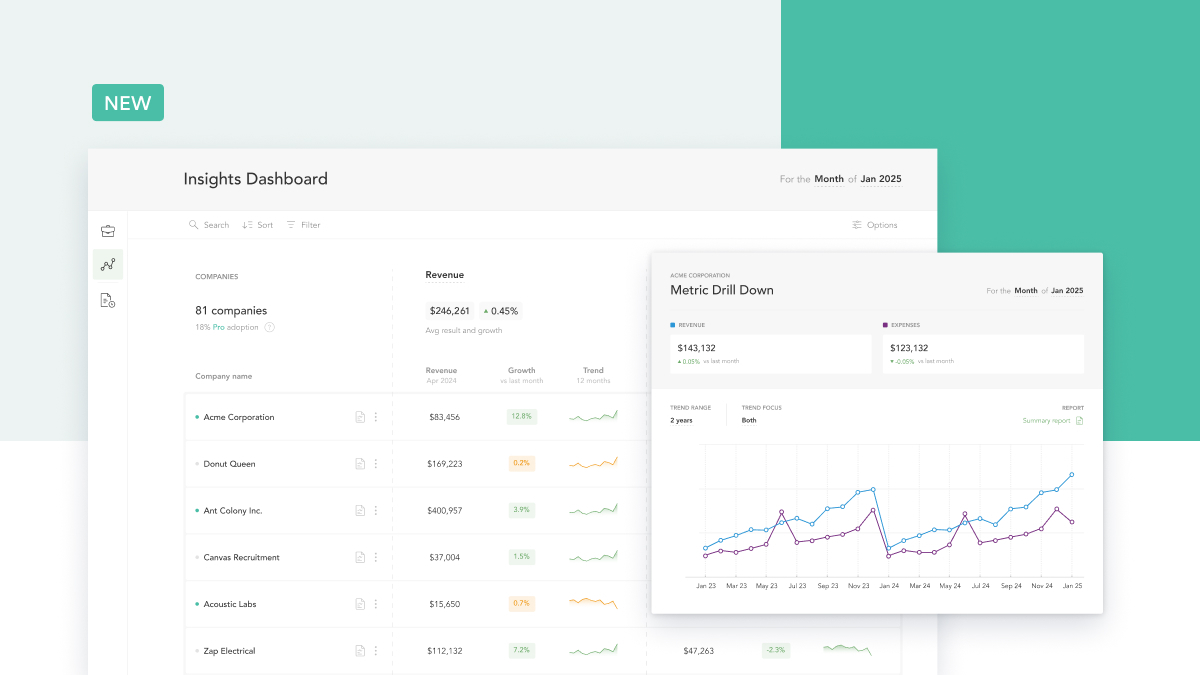The image size is (1200, 675).
Task: Click the Expenses $123,132 card
Action: (983, 354)
